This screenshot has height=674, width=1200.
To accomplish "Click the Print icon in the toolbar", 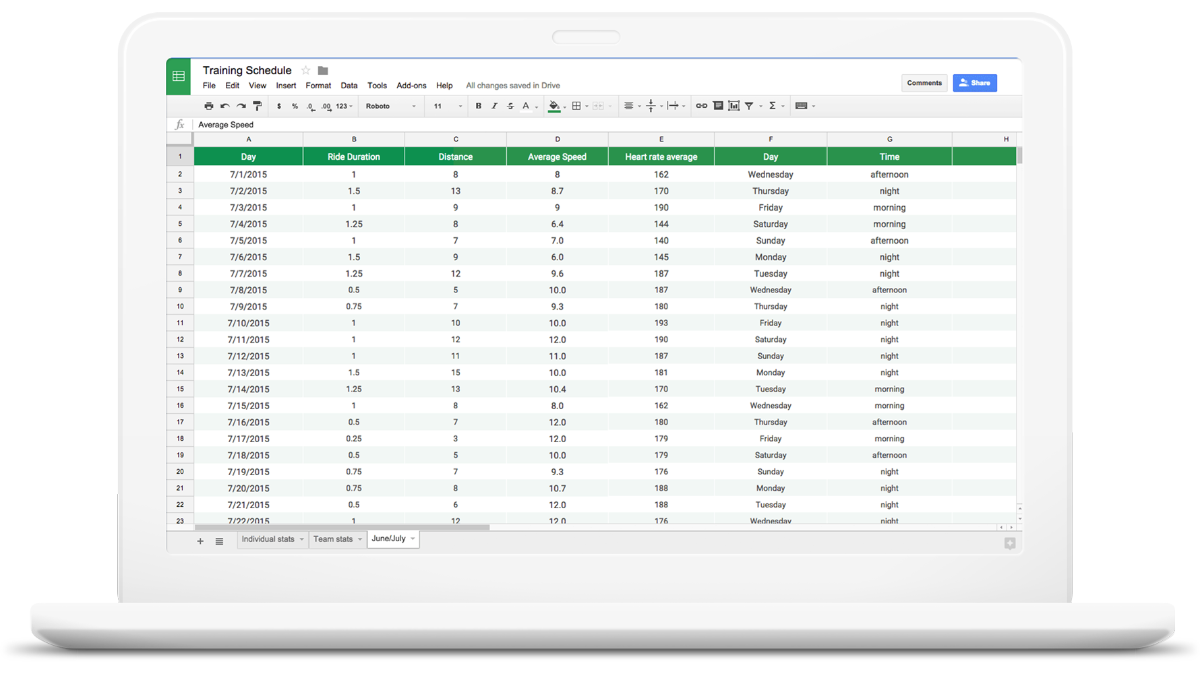I will coord(209,106).
